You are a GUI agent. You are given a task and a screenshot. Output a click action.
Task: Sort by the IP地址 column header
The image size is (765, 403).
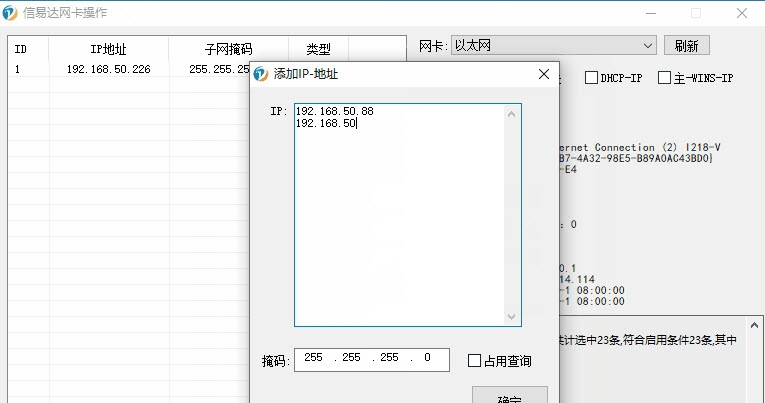[108, 49]
